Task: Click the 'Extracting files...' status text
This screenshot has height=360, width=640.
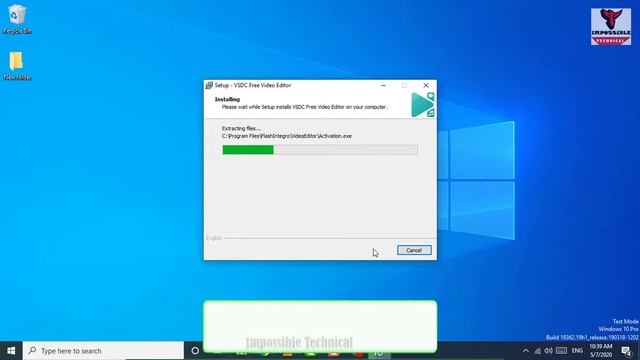Action: [241, 128]
